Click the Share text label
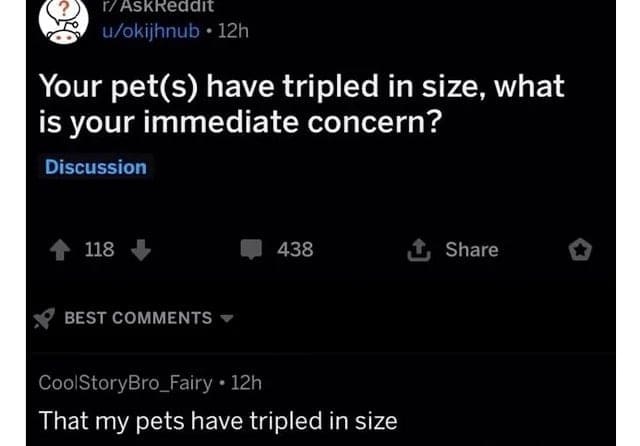This screenshot has width=640, height=446. click(471, 250)
